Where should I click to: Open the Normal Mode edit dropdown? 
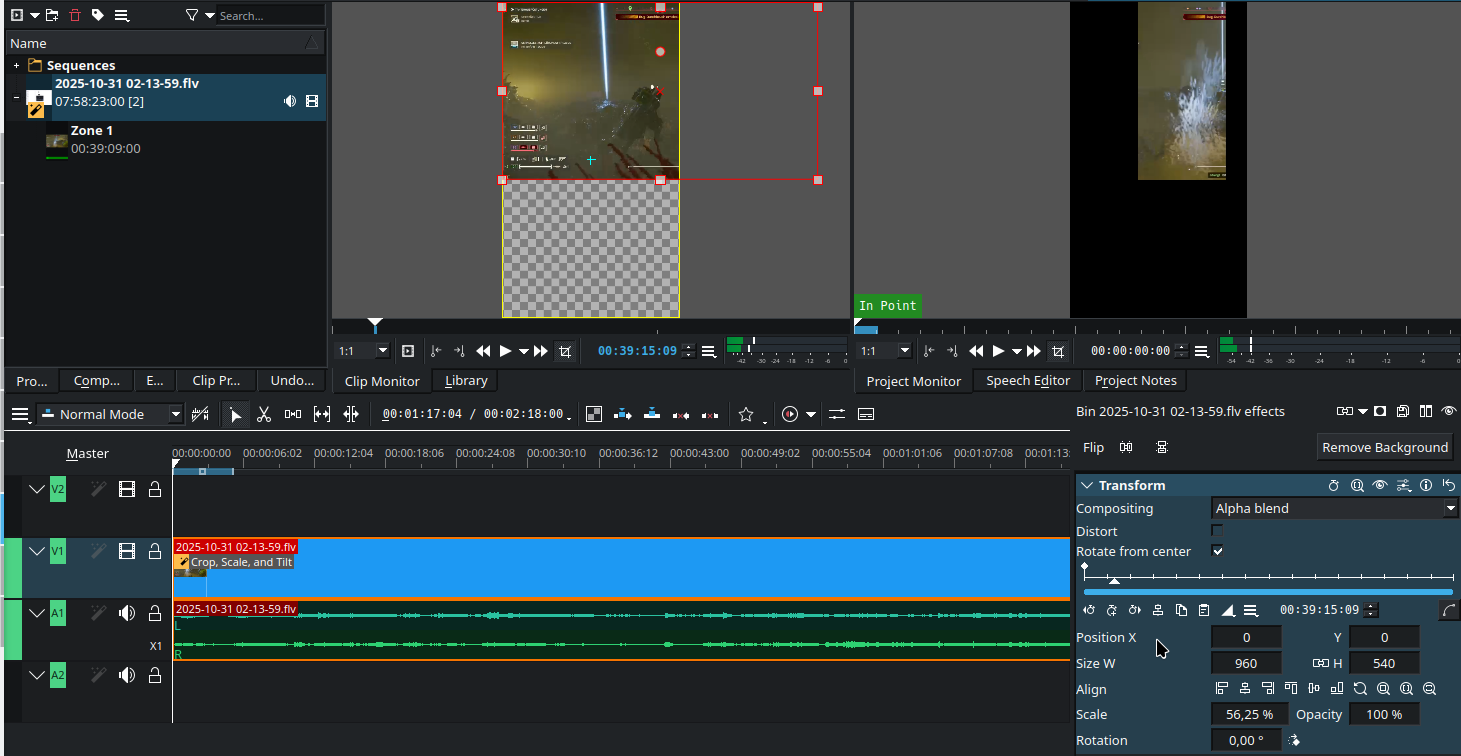click(x=110, y=414)
